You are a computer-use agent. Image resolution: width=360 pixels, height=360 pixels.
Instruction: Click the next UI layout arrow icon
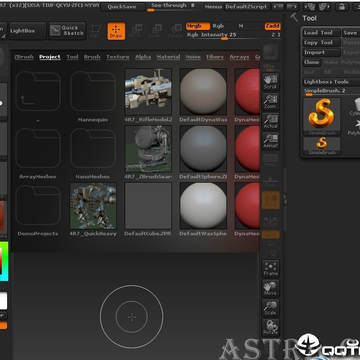tap(292, 7)
